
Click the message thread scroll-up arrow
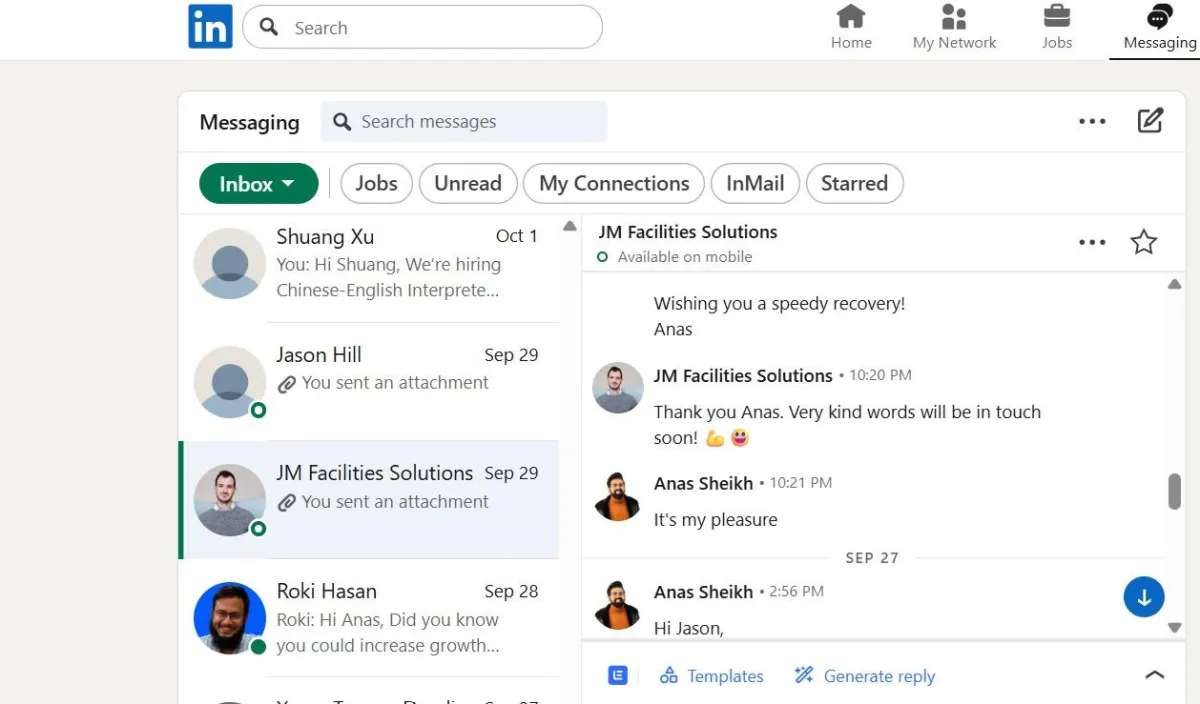coord(1175,285)
